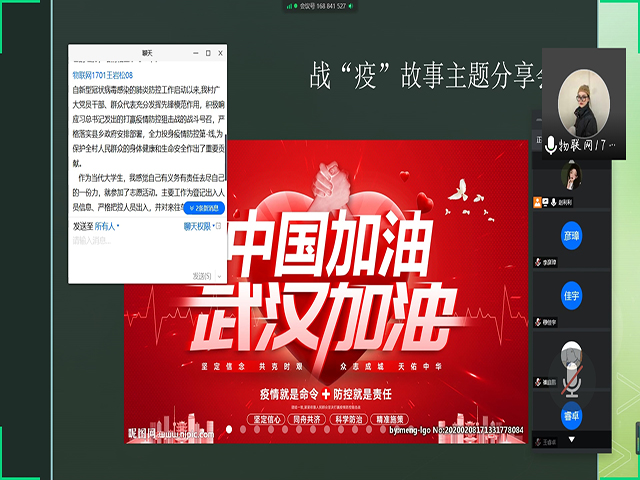Viewport: 640px width, 480px height.
Task: Click the green speaker volume icon
Action: 351,6
